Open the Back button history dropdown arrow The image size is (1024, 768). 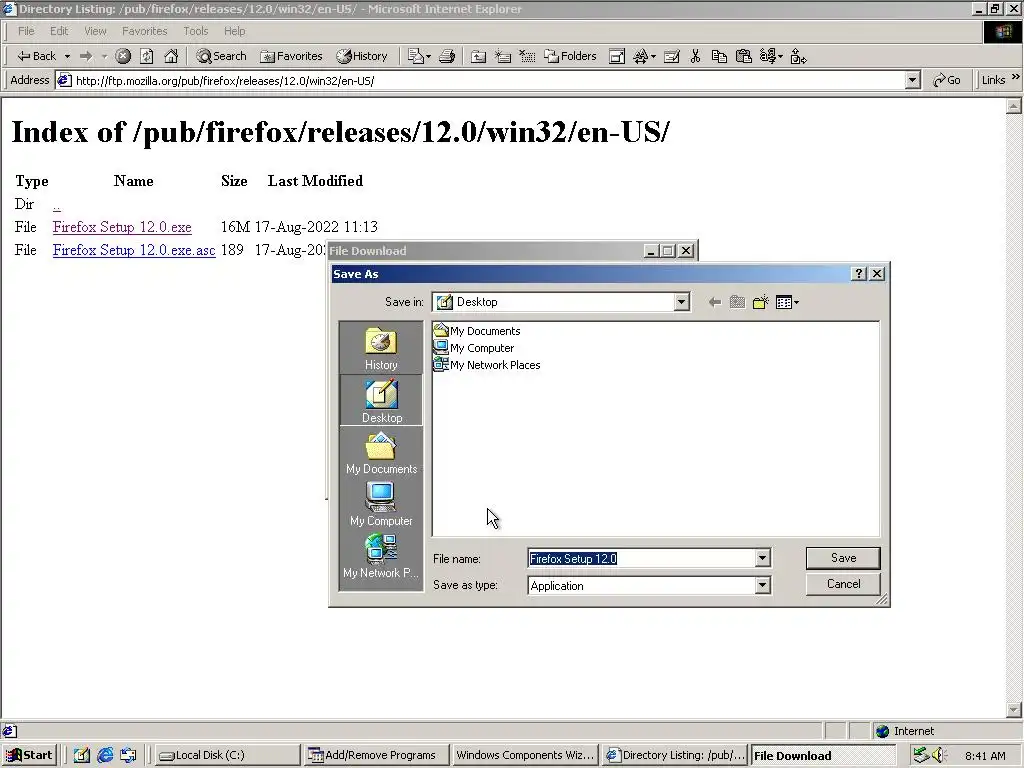point(67,56)
